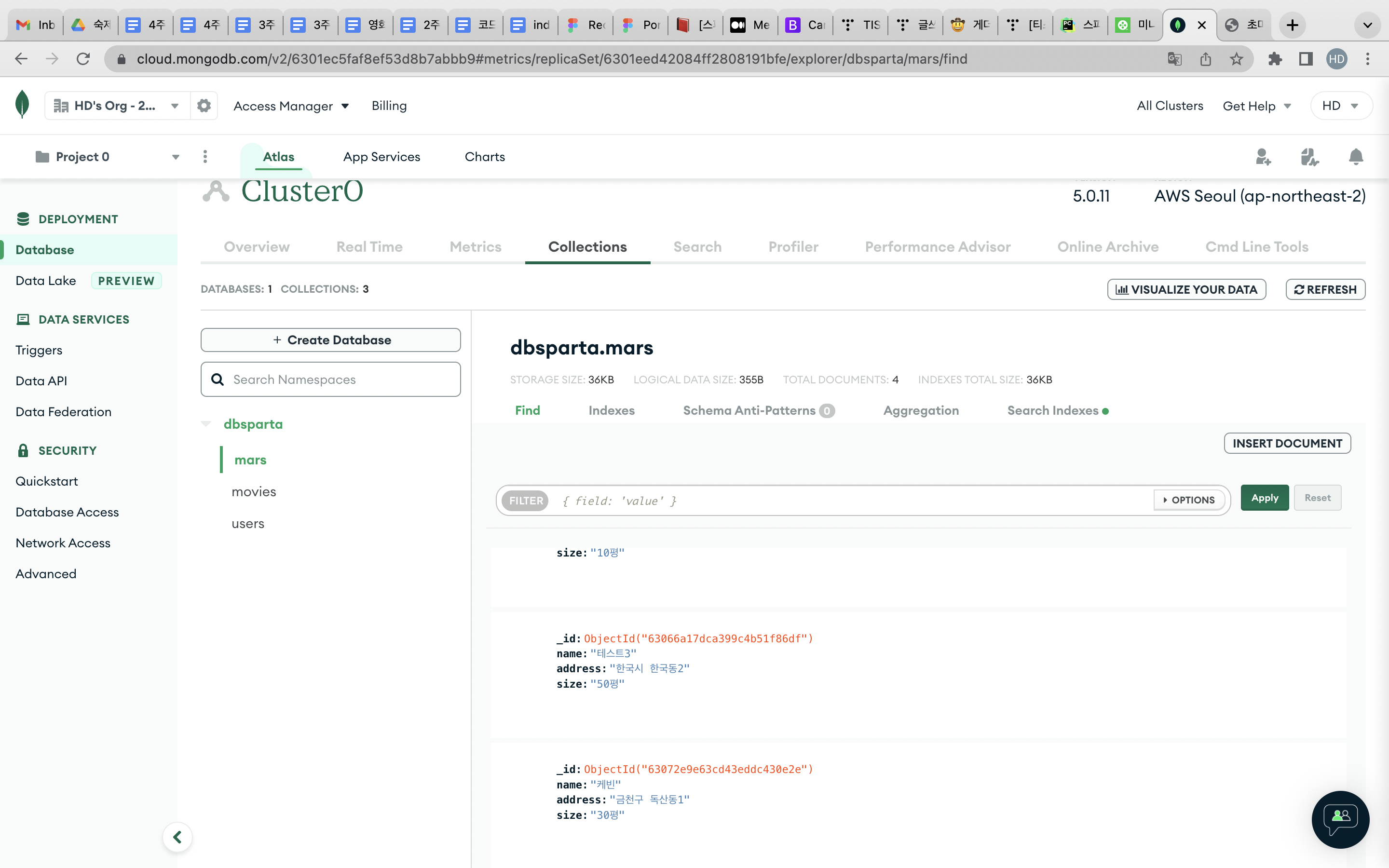1389x868 pixels.
Task: Open Data Lake in sidebar
Action: [x=46, y=281]
